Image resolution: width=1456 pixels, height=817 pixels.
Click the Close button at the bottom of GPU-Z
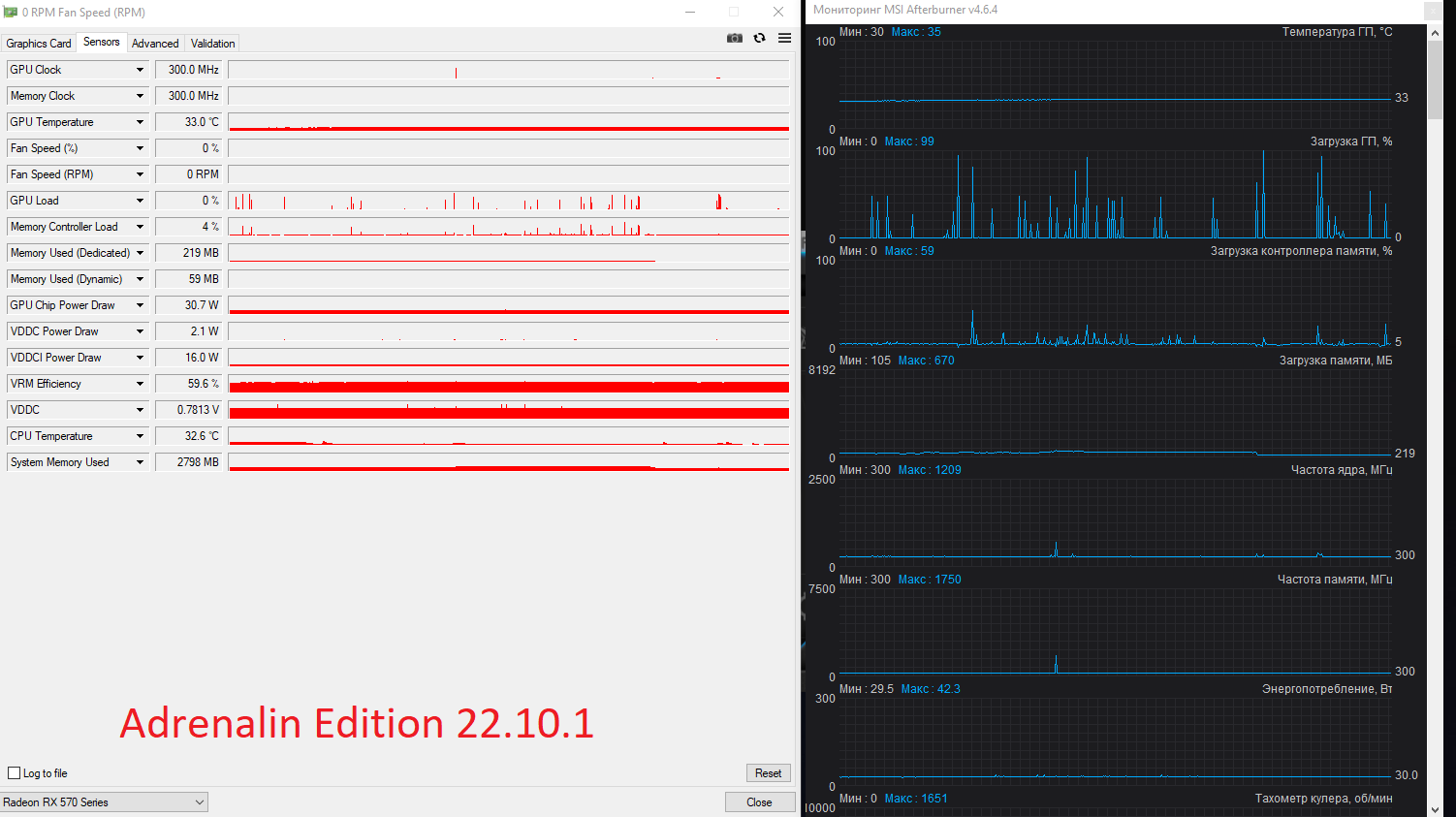(x=759, y=802)
